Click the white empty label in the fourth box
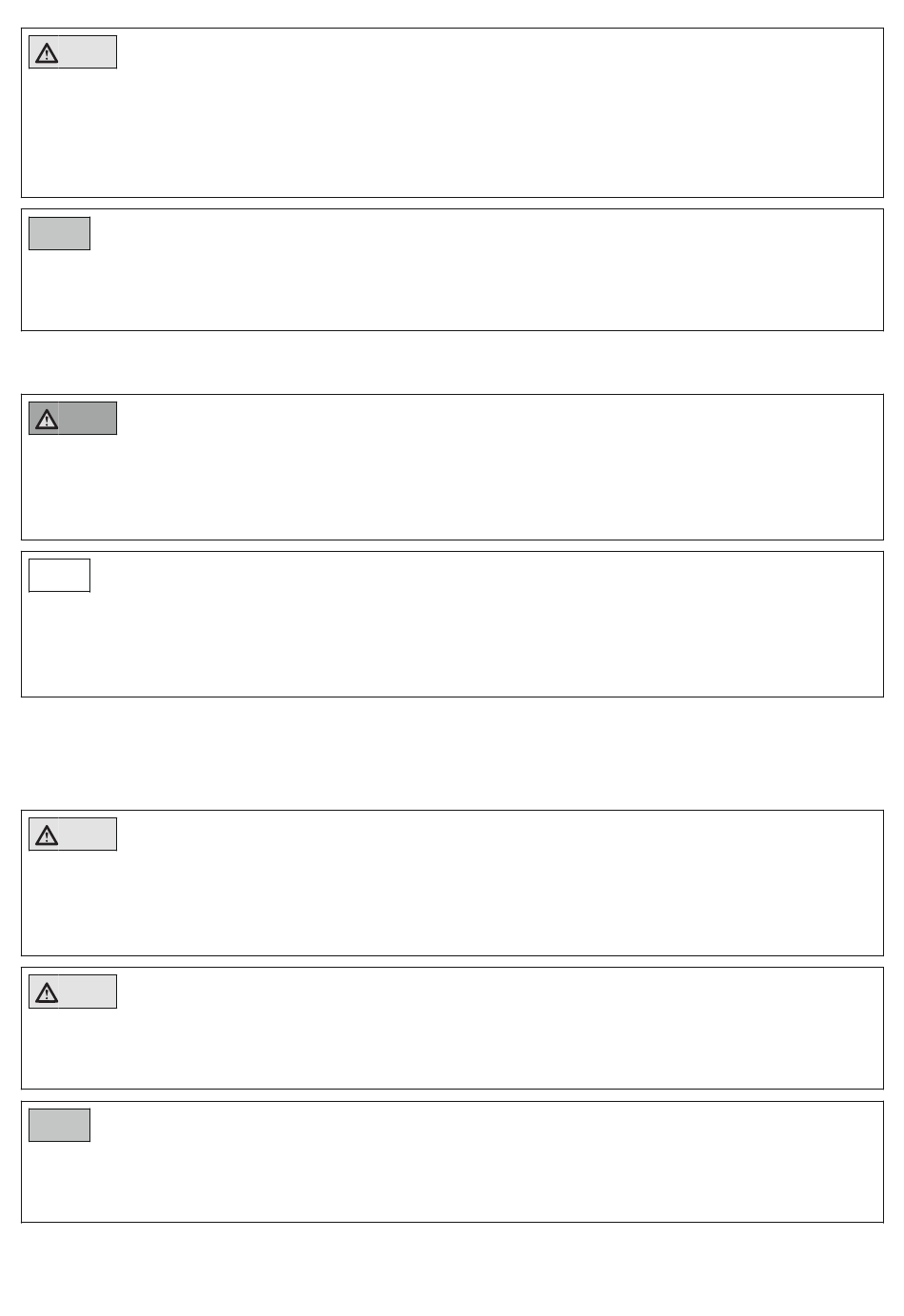Image resolution: width=904 pixels, height=1316 pixels. [x=59, y=575]
